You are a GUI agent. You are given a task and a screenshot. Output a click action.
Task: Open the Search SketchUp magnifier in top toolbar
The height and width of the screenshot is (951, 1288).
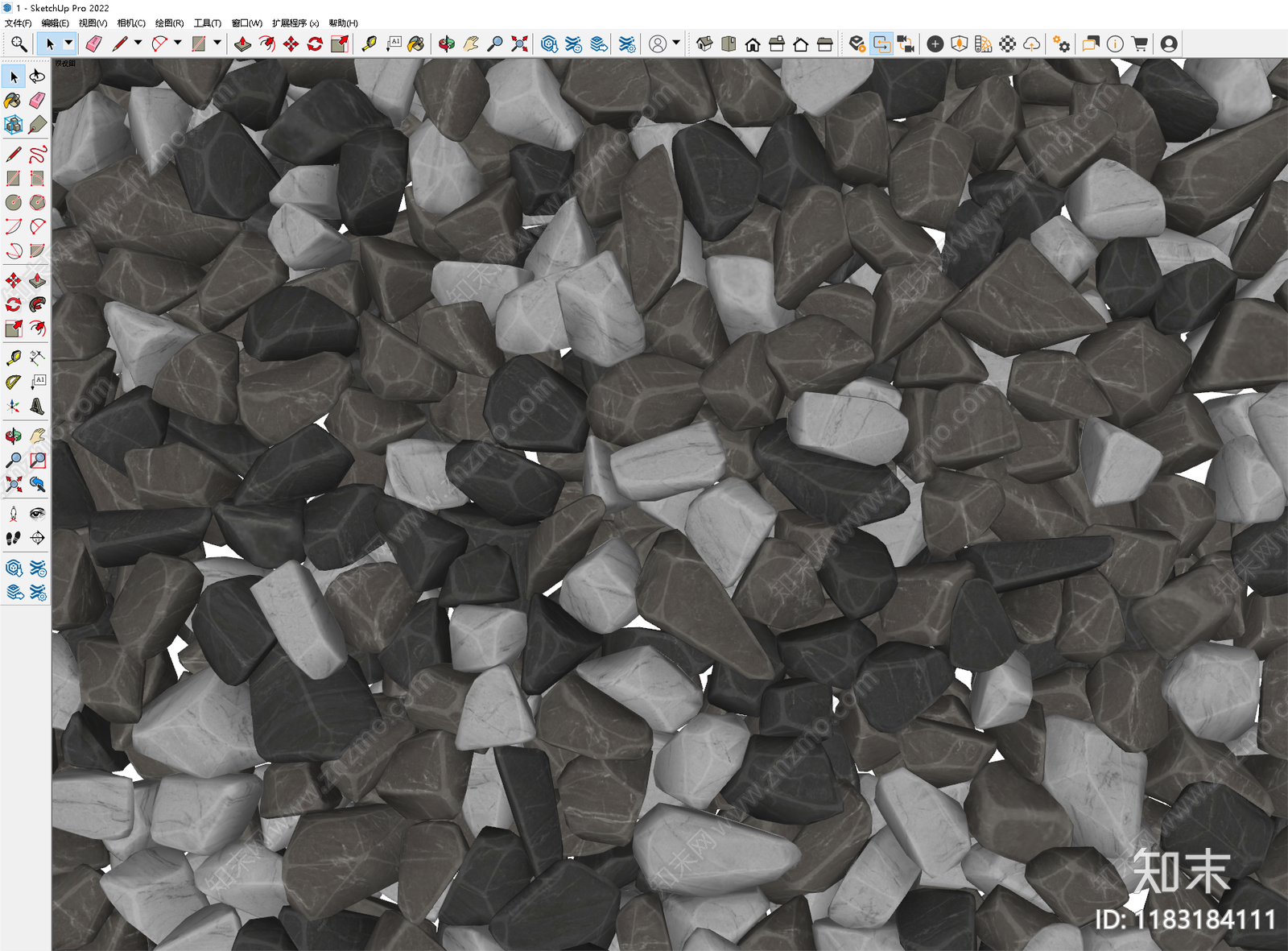click(19, 43)
